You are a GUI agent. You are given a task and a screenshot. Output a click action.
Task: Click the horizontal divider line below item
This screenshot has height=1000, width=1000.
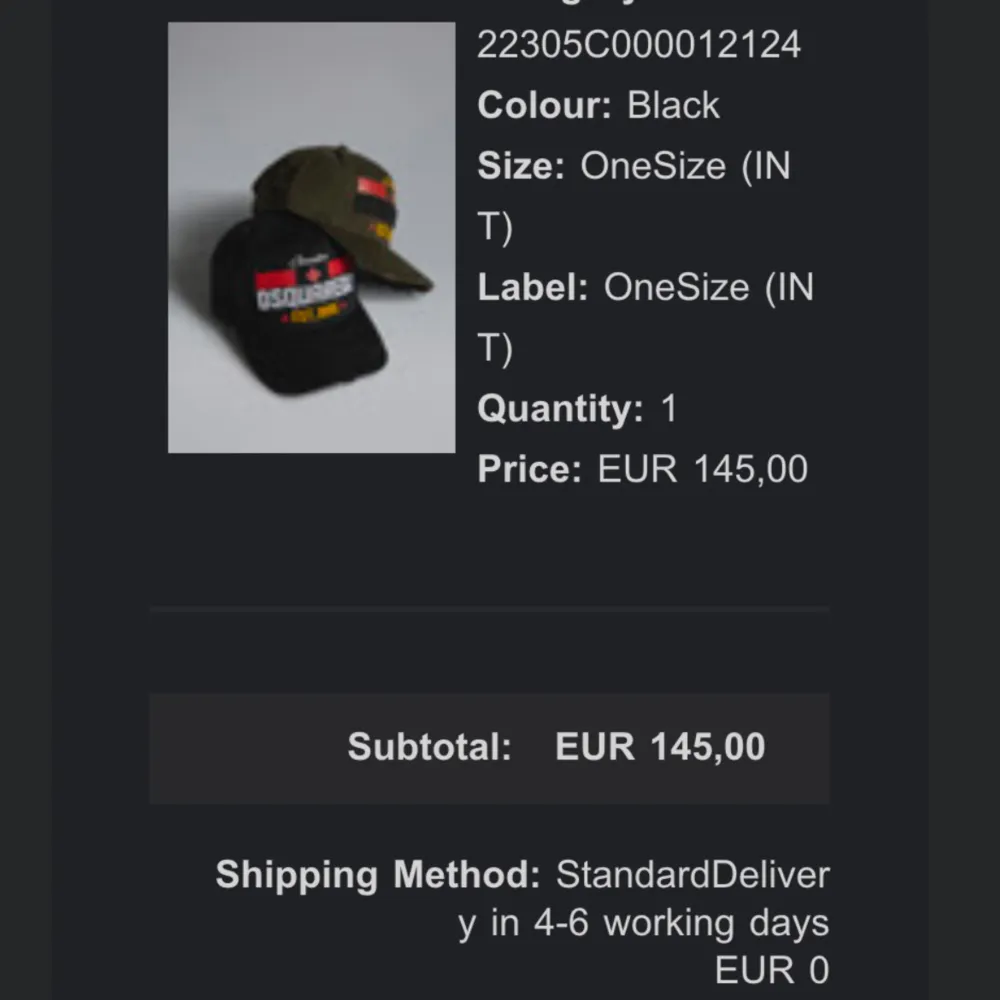[x=489, y=609]
